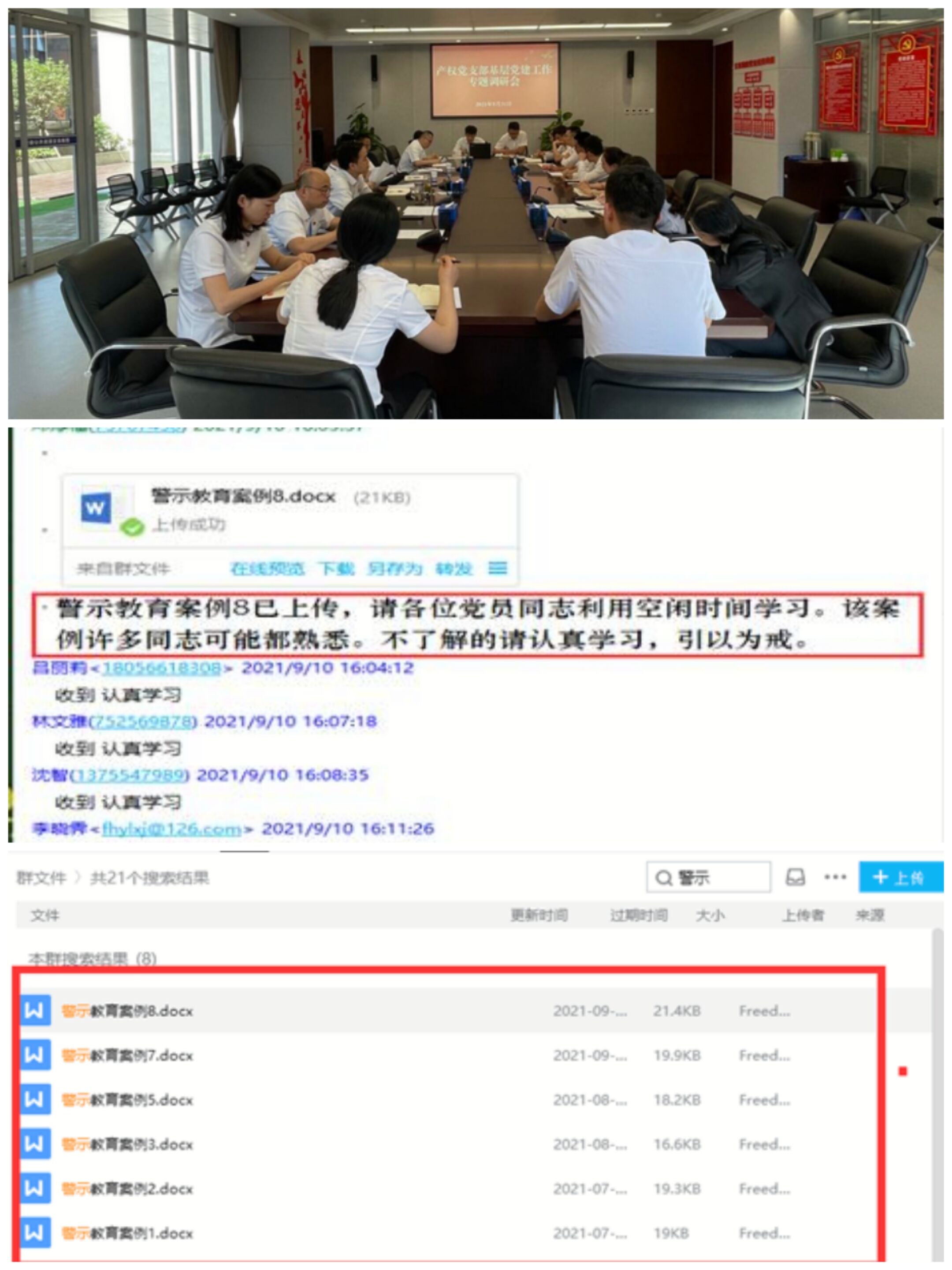Click the search box containing 警示
Screen dimensions: 952x1270
(709, 877)
